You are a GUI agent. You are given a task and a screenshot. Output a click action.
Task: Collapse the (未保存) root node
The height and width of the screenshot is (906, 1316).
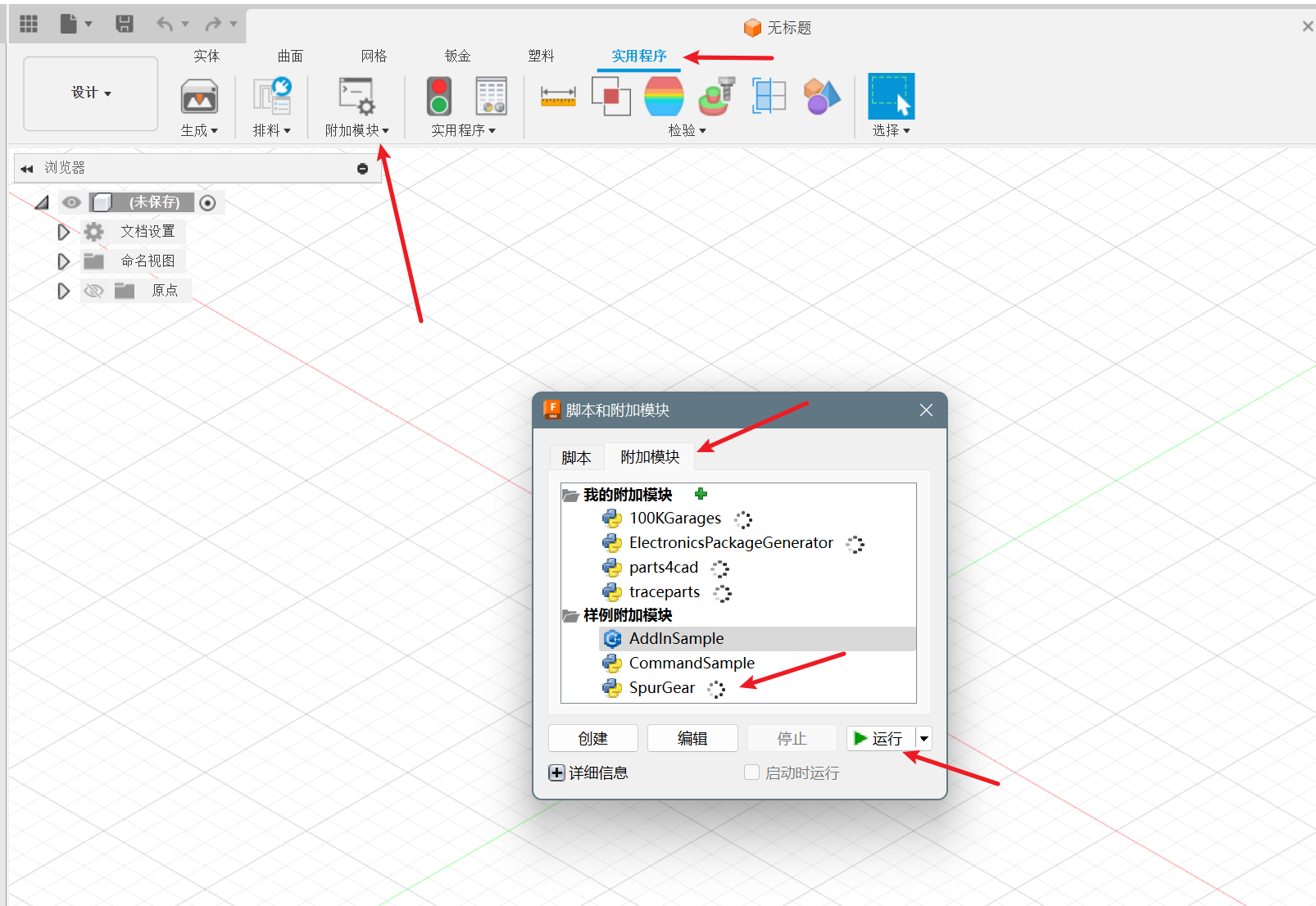click(x=42, y=202)
